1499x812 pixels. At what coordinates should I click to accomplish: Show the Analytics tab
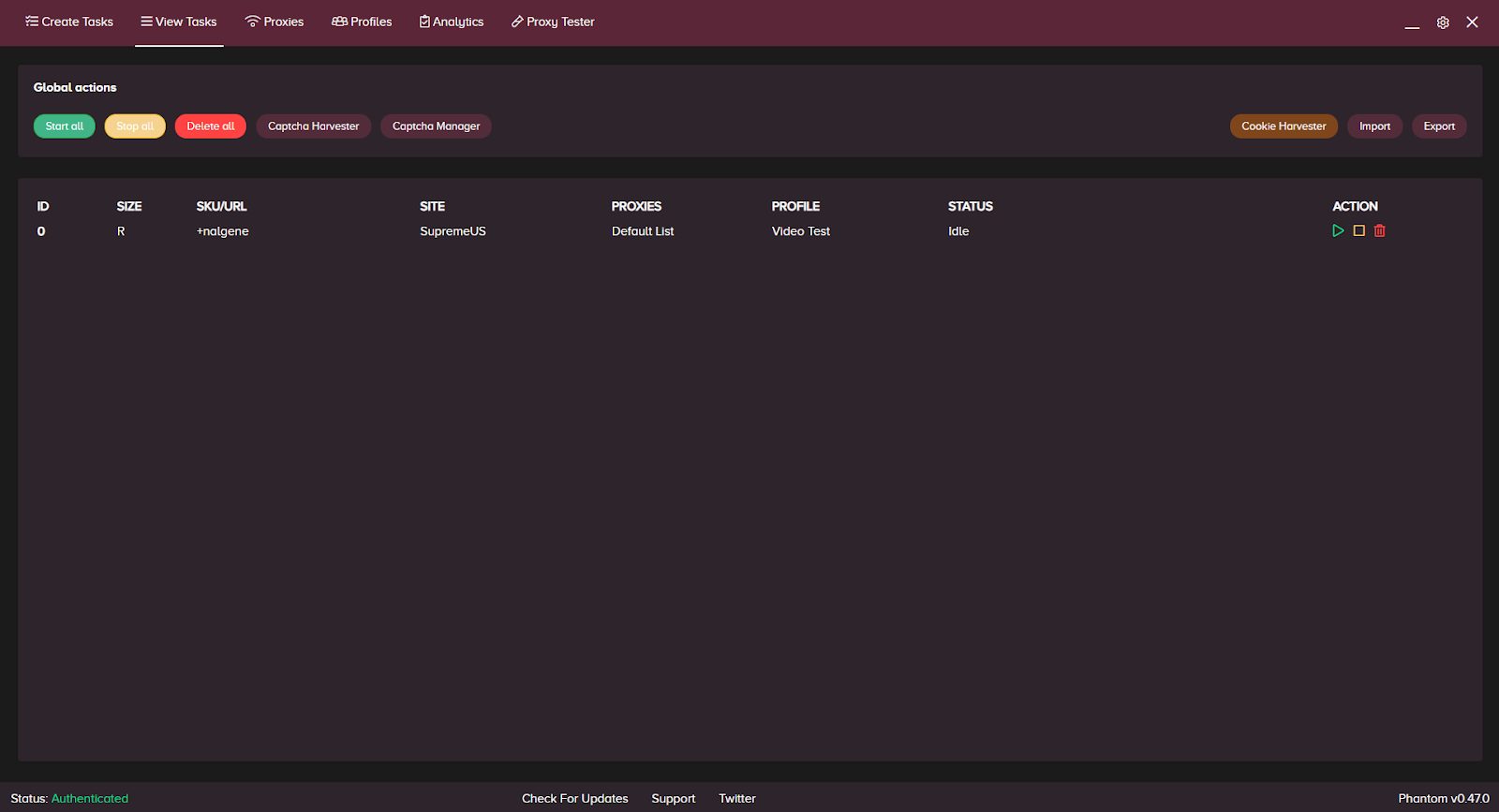click(452, 22)
